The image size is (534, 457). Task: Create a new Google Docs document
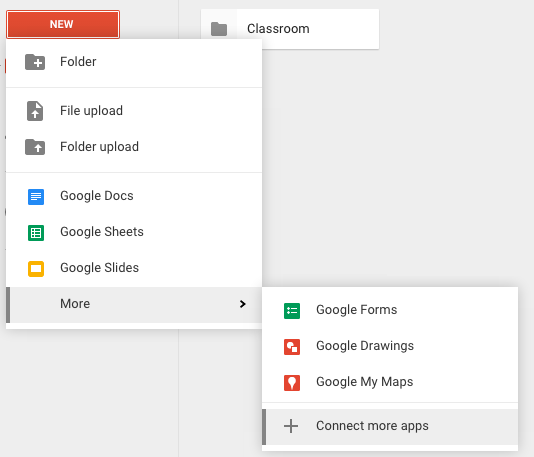point(134,196)
